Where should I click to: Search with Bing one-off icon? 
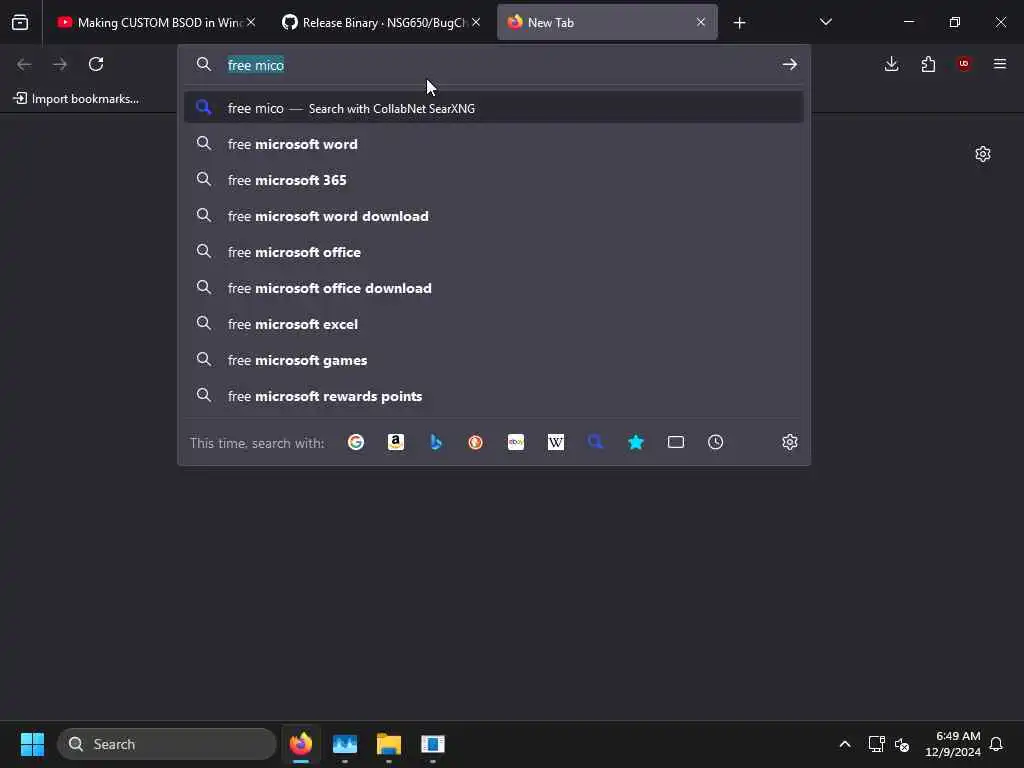436,442
